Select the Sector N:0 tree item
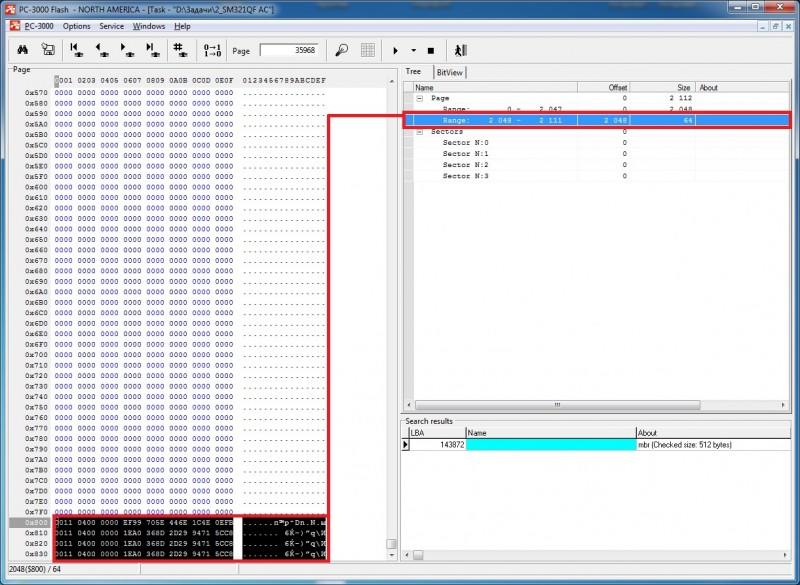 pos(465,143)
